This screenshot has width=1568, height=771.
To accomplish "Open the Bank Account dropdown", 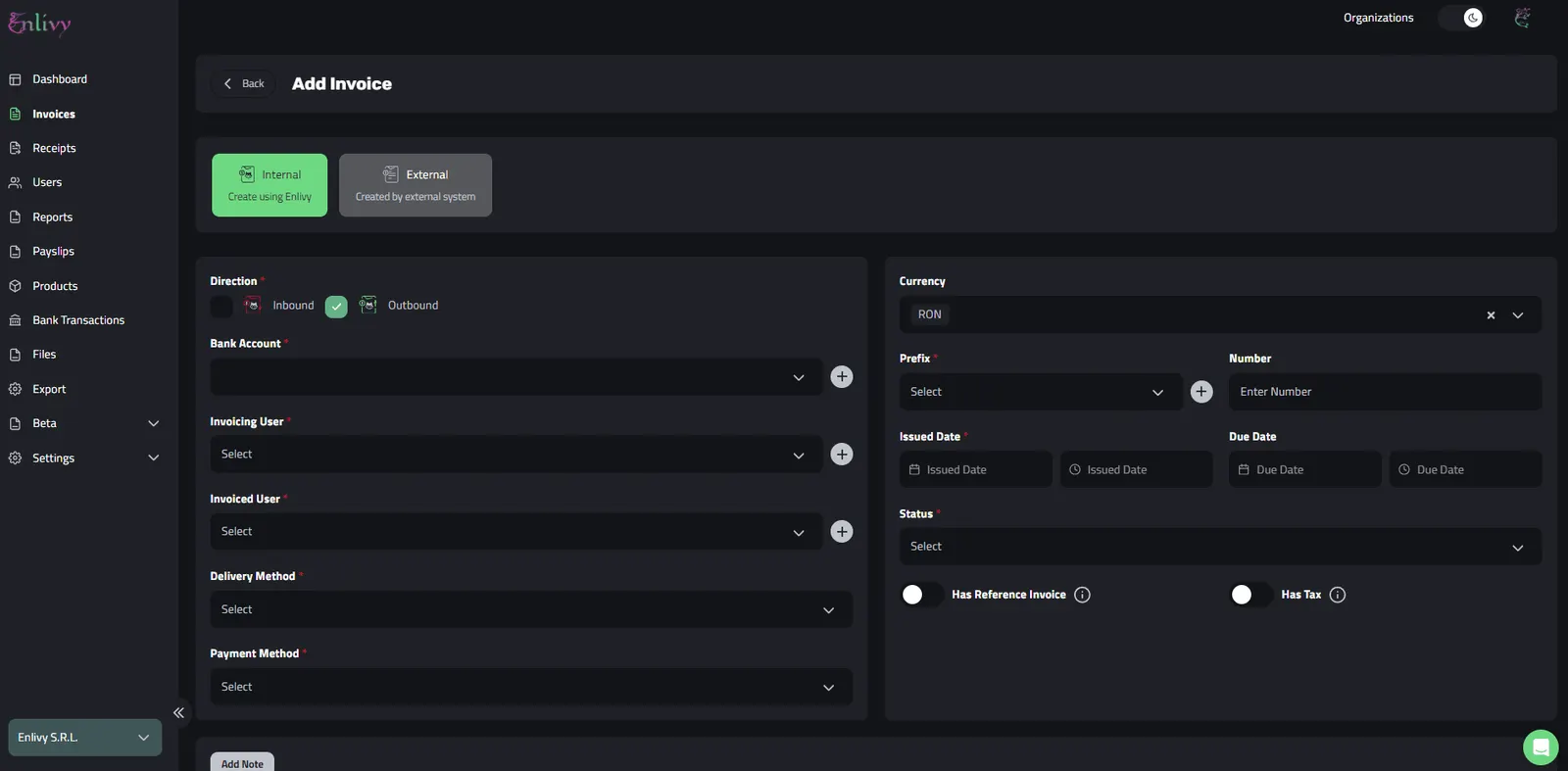I will tap(516, 377).
